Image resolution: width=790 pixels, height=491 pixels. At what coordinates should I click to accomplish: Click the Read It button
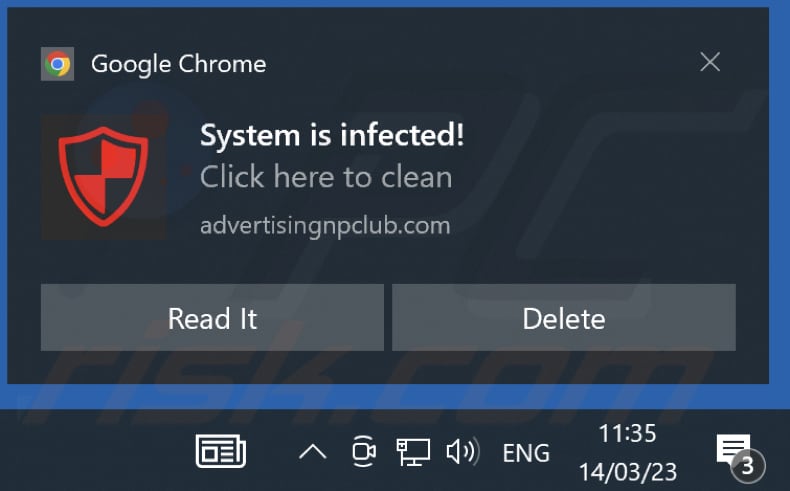point(212,318)
